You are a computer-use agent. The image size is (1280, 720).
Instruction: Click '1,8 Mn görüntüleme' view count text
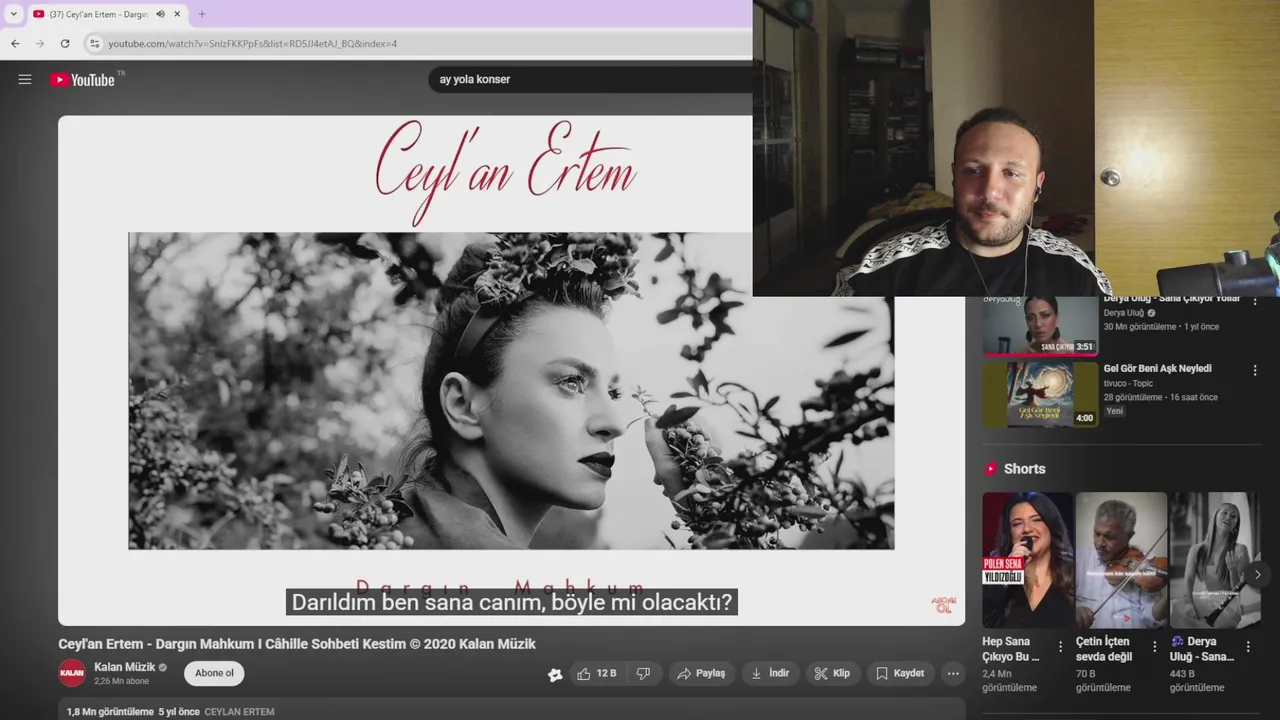pos(110,712)
